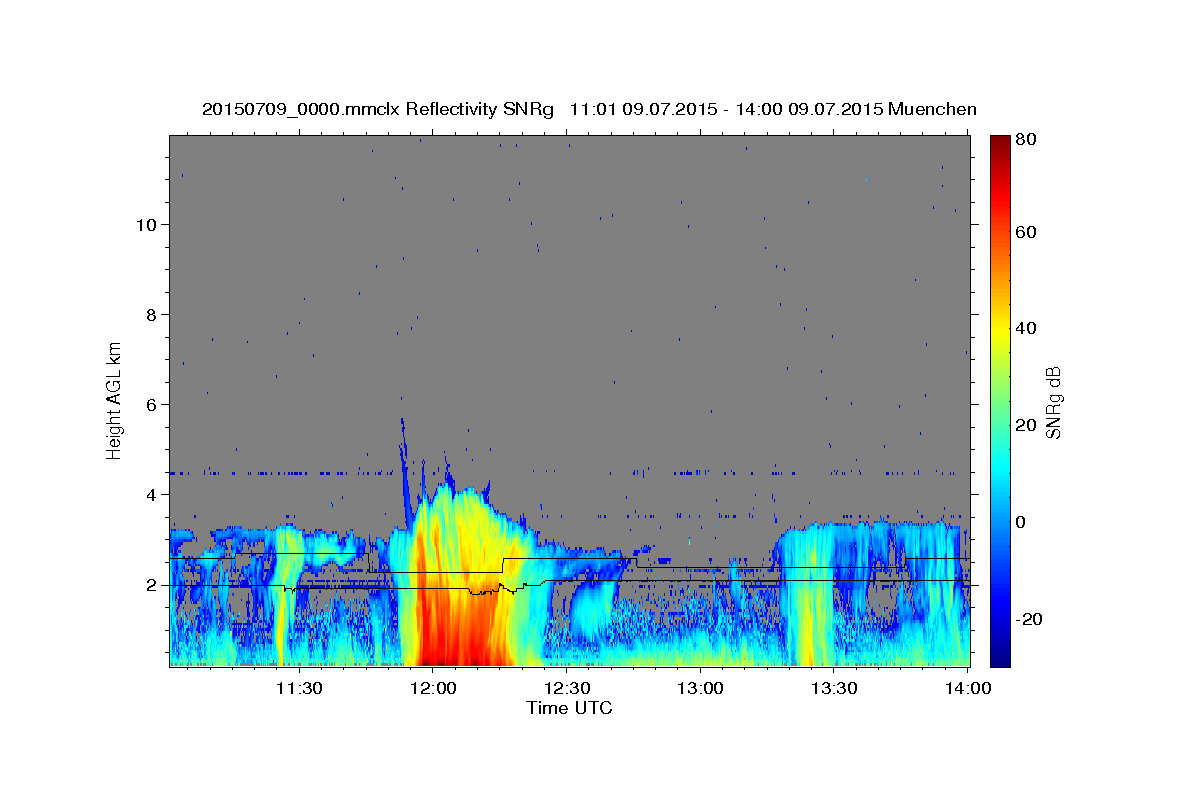Image resolution: width=1200 pixels, height=800 pixels.
Task: Click the 'SNRg dB' colorbar label
Action: tap(1052, 402)
